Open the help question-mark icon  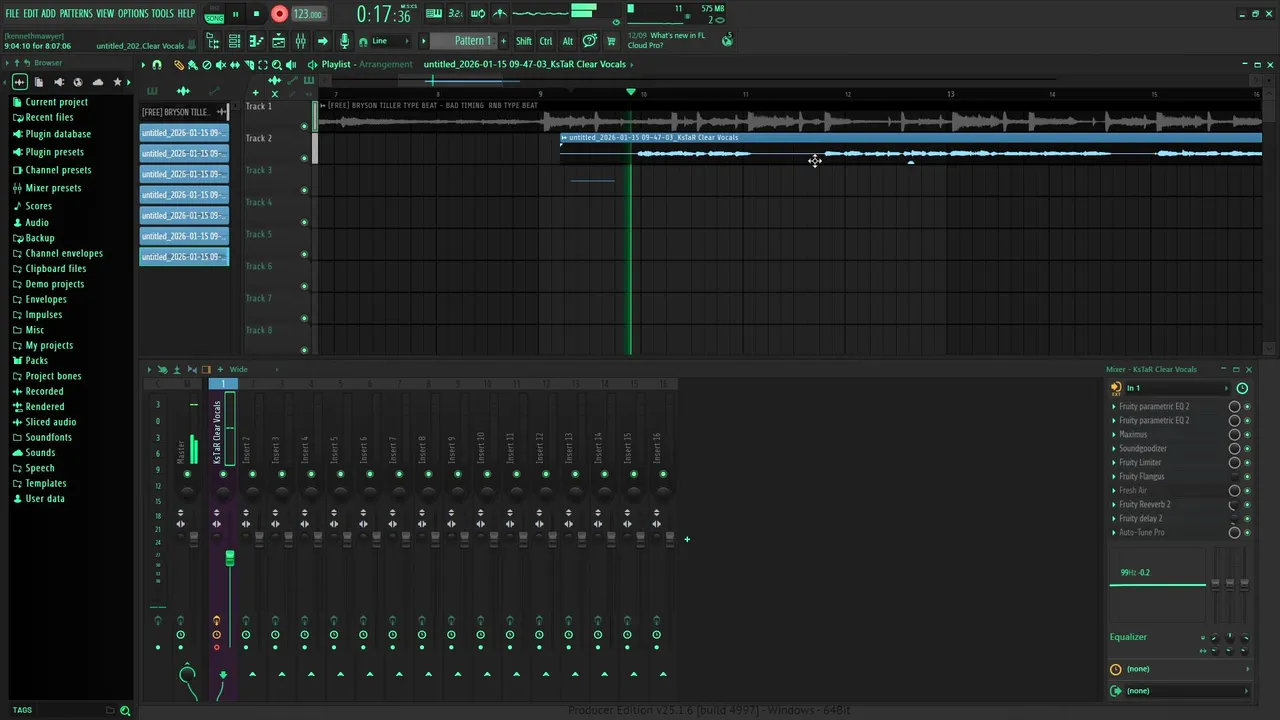pyautogui.click(x=590, y=41)
